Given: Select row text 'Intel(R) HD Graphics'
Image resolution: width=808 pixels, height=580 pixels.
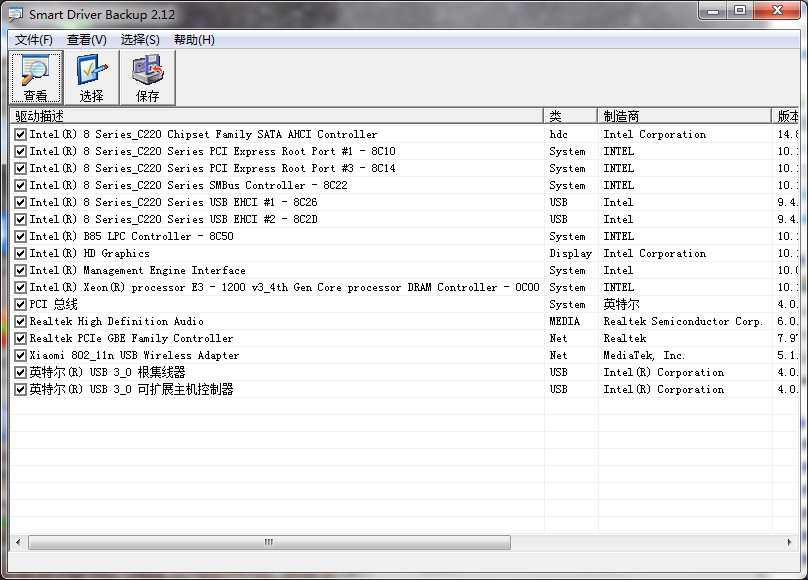Looking at the screenshot, I should point(90,253).
